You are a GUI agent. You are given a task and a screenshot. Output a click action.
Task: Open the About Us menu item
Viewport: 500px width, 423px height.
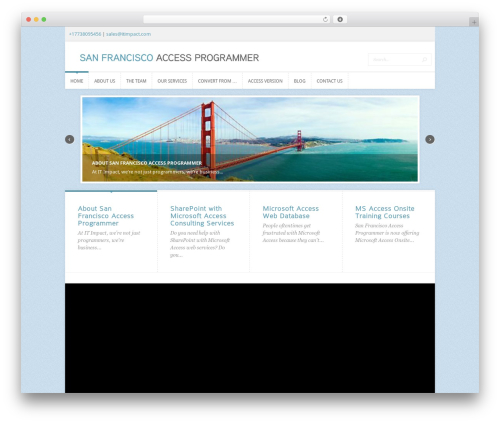(104, 81)
